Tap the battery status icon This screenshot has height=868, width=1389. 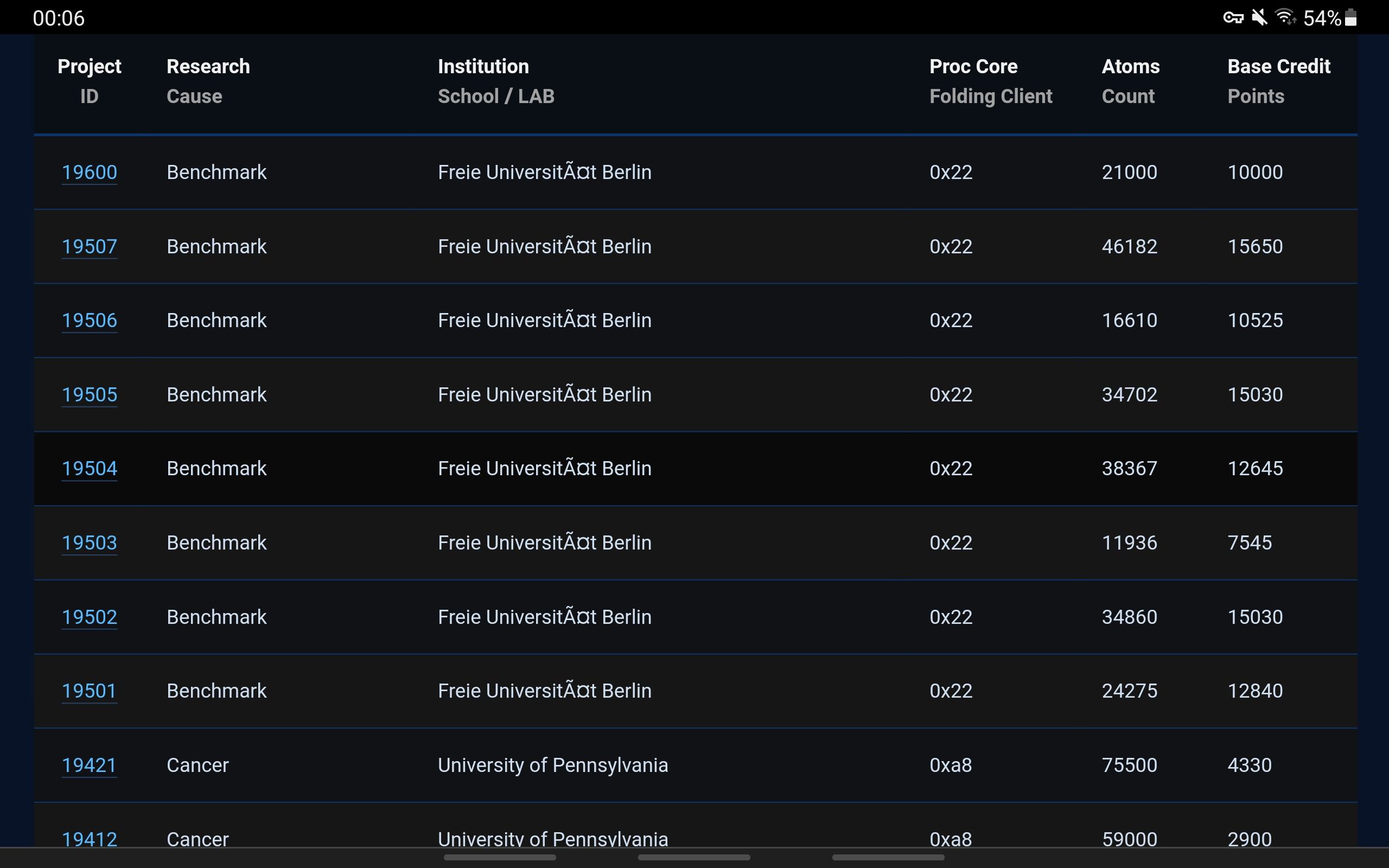coord(1350,18)
